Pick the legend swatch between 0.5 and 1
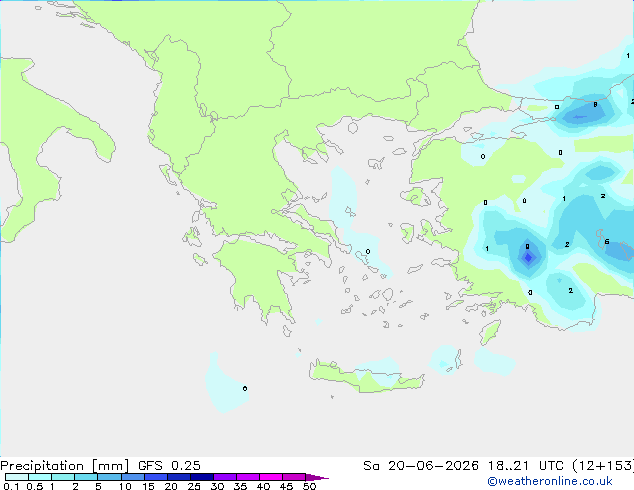 [x=40, y=477]
